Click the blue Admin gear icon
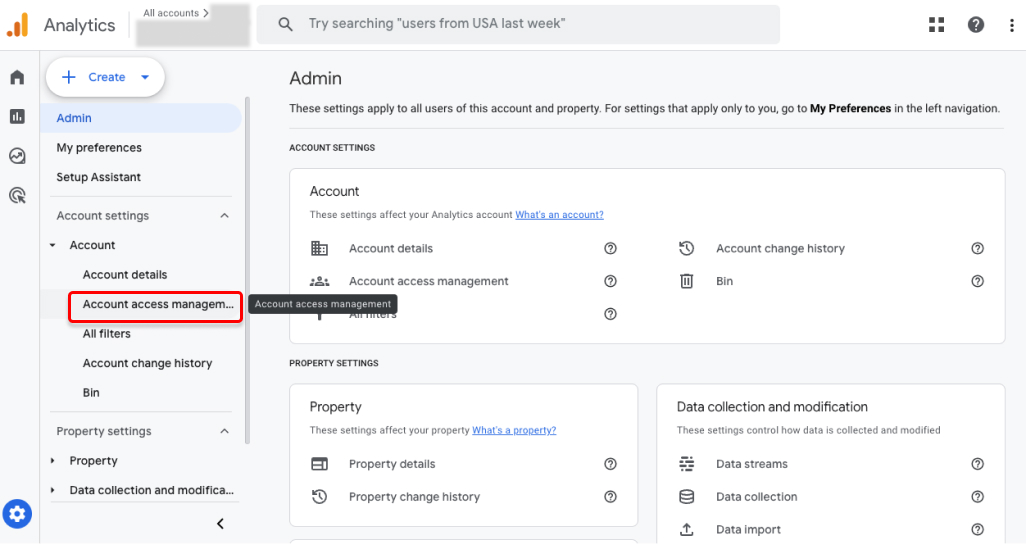The width and height of the screenshot is (1026, 544). (x=17, y=515)
